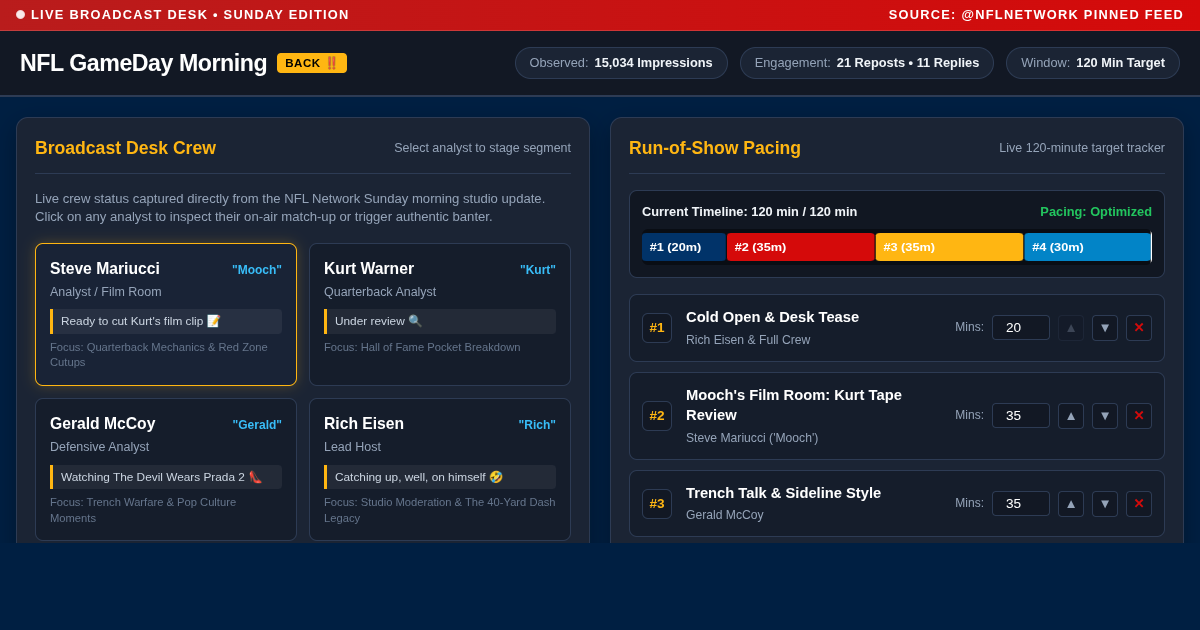Click the "Gerald" nickname tag
This screenshot has width=1200, height=630.
257,425
